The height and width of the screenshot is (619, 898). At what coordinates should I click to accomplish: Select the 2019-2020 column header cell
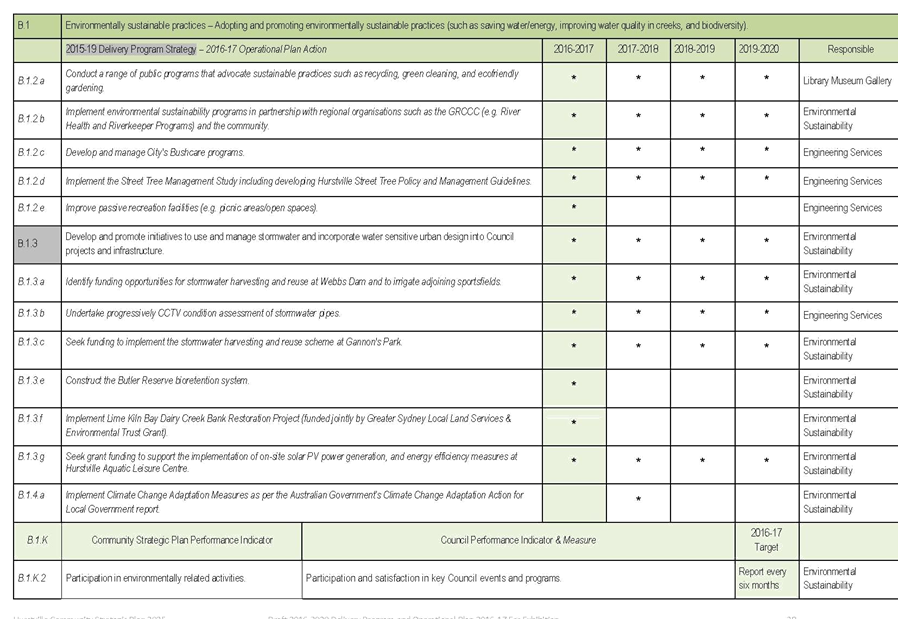click(765, 49)
